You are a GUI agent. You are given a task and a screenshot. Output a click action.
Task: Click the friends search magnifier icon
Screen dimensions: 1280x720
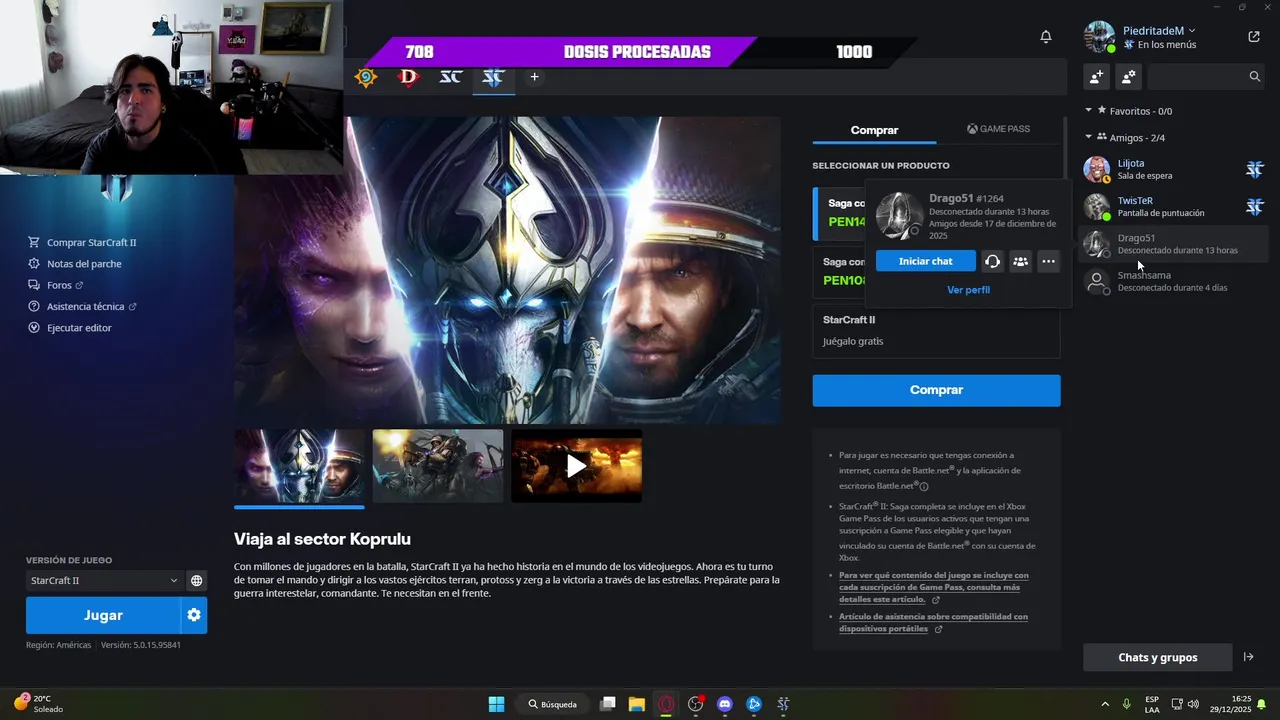click(x=1255, y=76)
